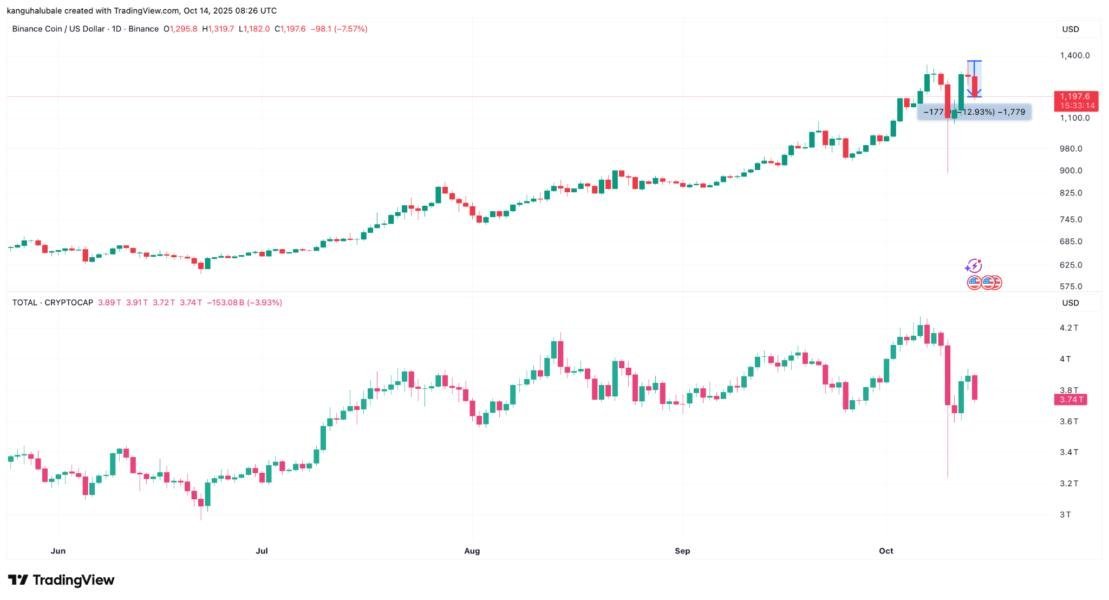Click the purple lightning event icon

pyautogui.click(x=974, y=266)
